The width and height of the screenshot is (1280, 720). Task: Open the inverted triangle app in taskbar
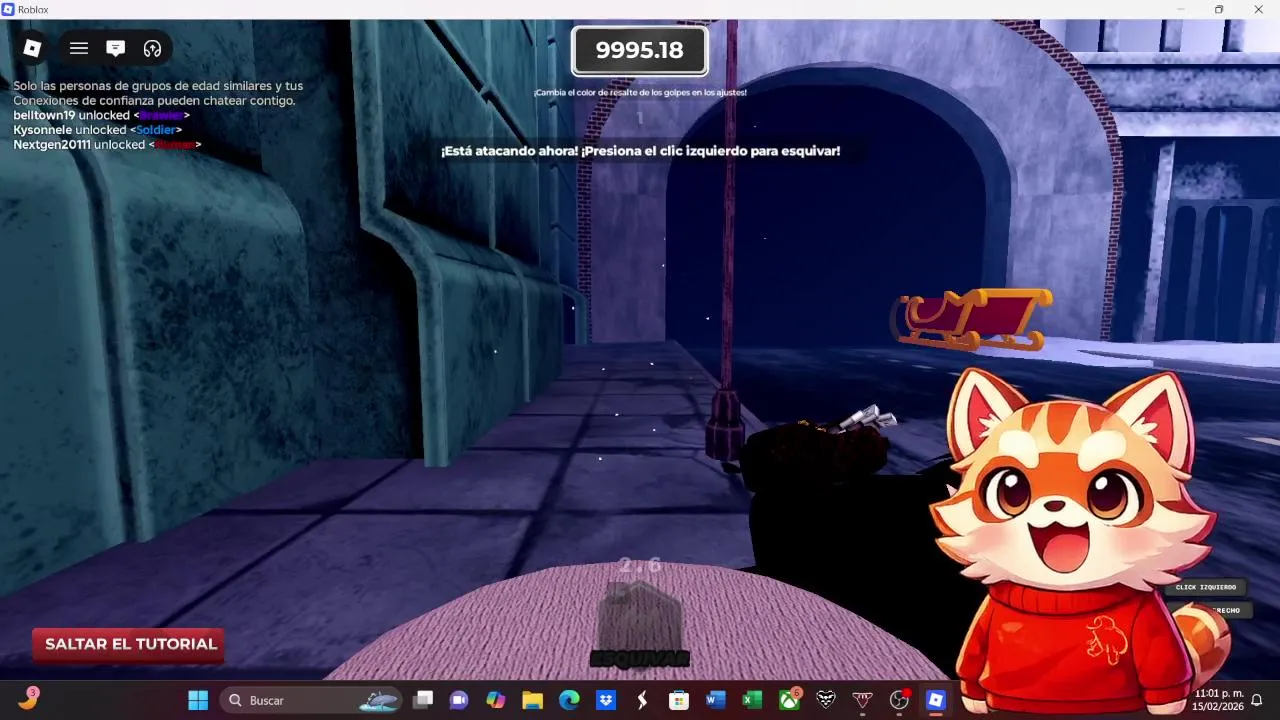pos(862,700)
